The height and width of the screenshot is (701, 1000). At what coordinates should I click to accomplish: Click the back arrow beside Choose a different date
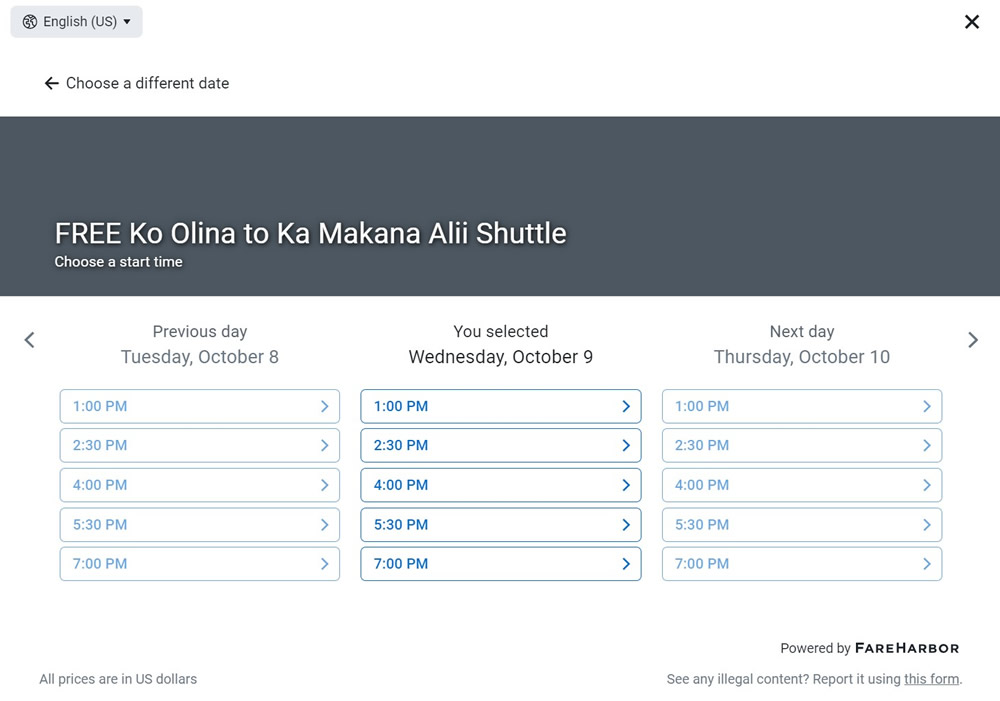coord(52,83)
